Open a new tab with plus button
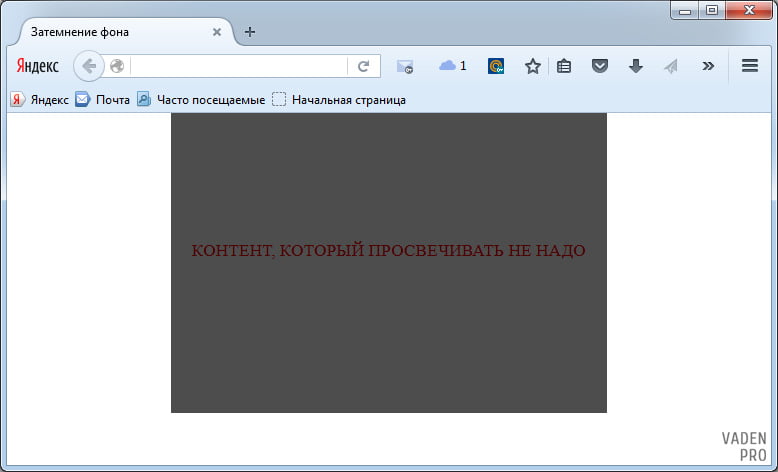778x472 pixels. pos(250,31)
